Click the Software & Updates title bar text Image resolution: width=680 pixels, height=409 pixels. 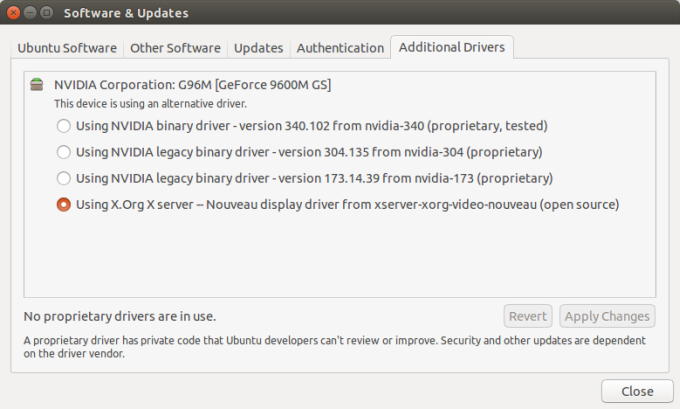(126, 13)
